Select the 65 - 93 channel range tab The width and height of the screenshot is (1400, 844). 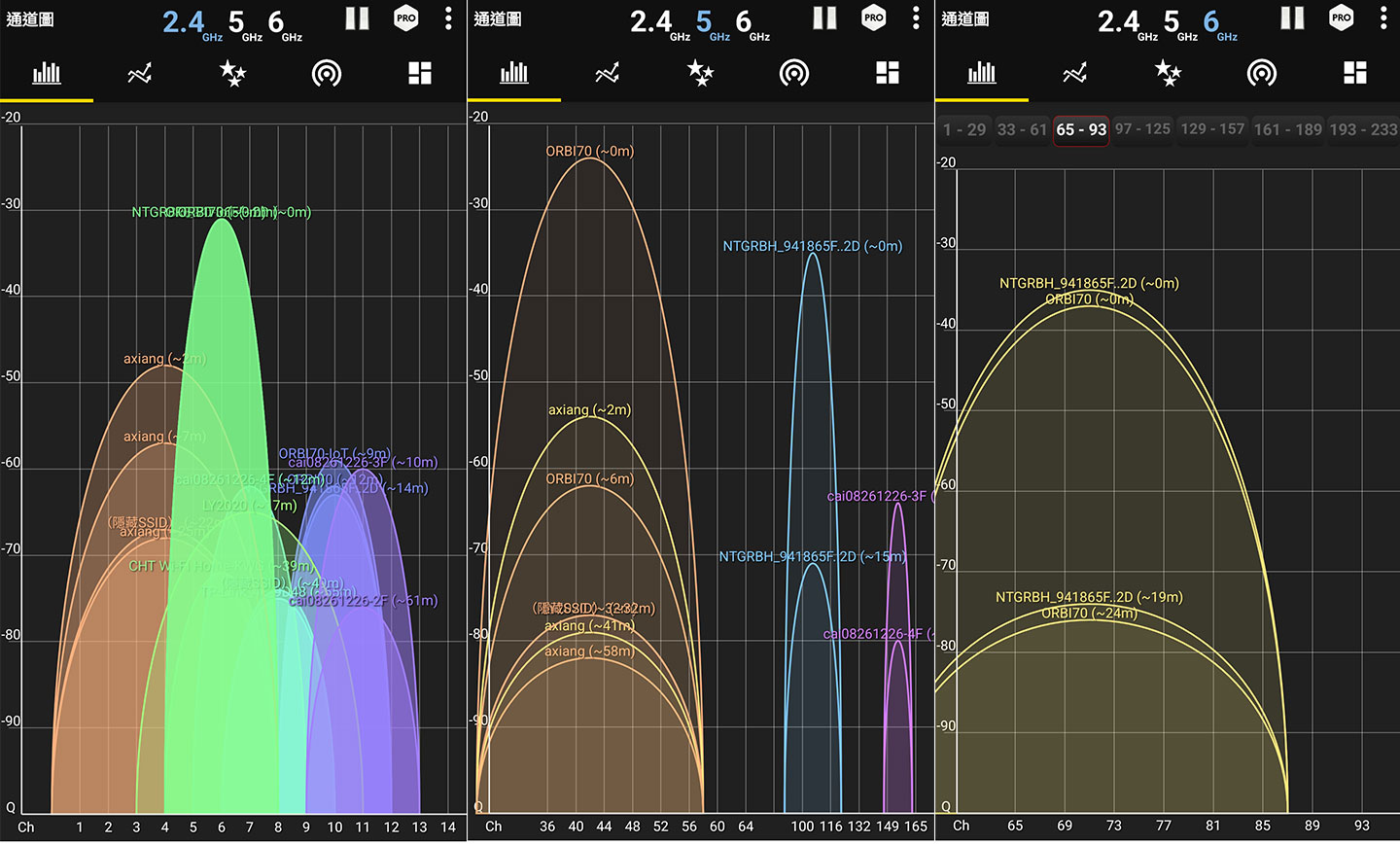[x=1081, y=129]
